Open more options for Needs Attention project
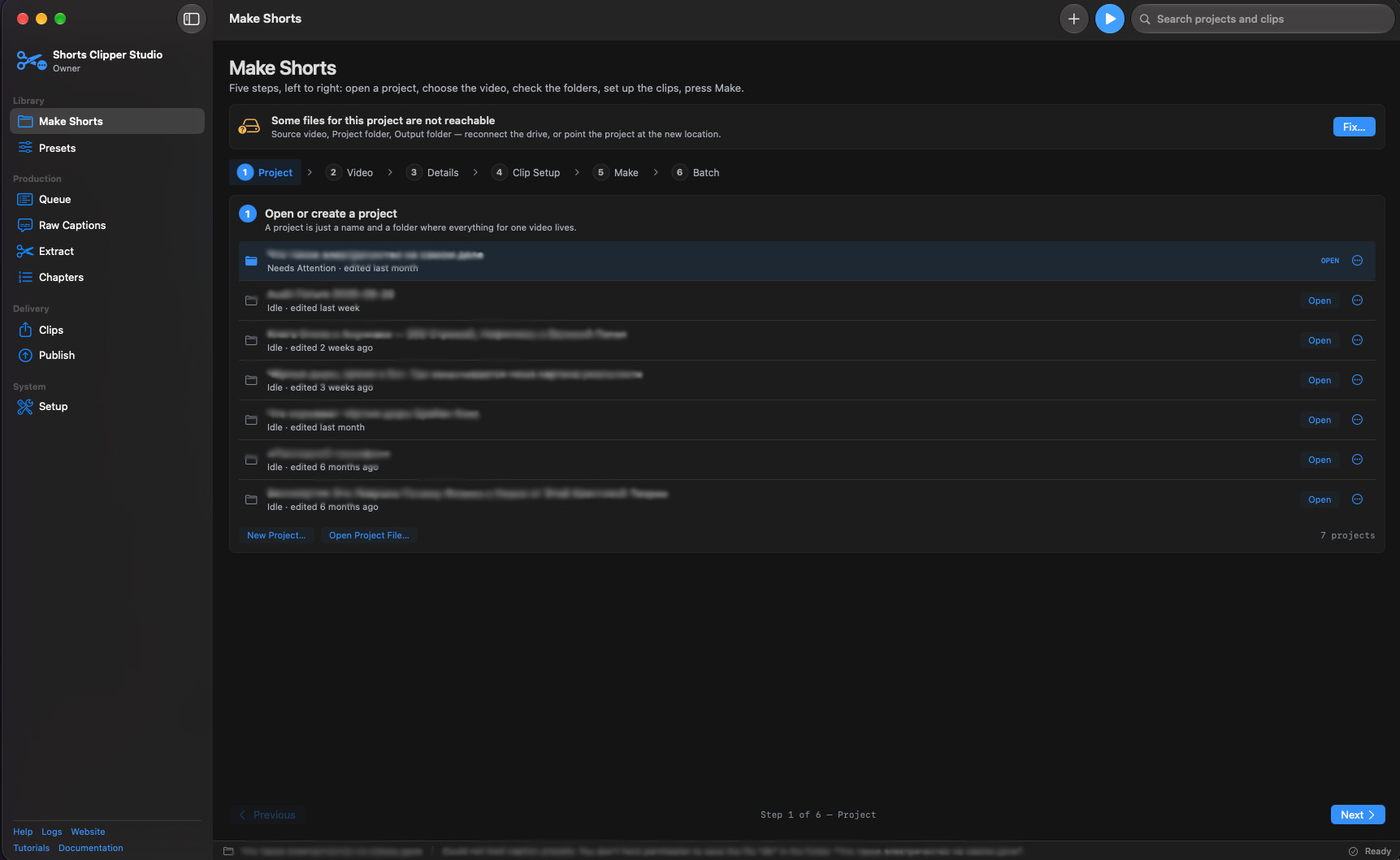This screenshot has width=1400, height=860. [x=1357, y=261]
